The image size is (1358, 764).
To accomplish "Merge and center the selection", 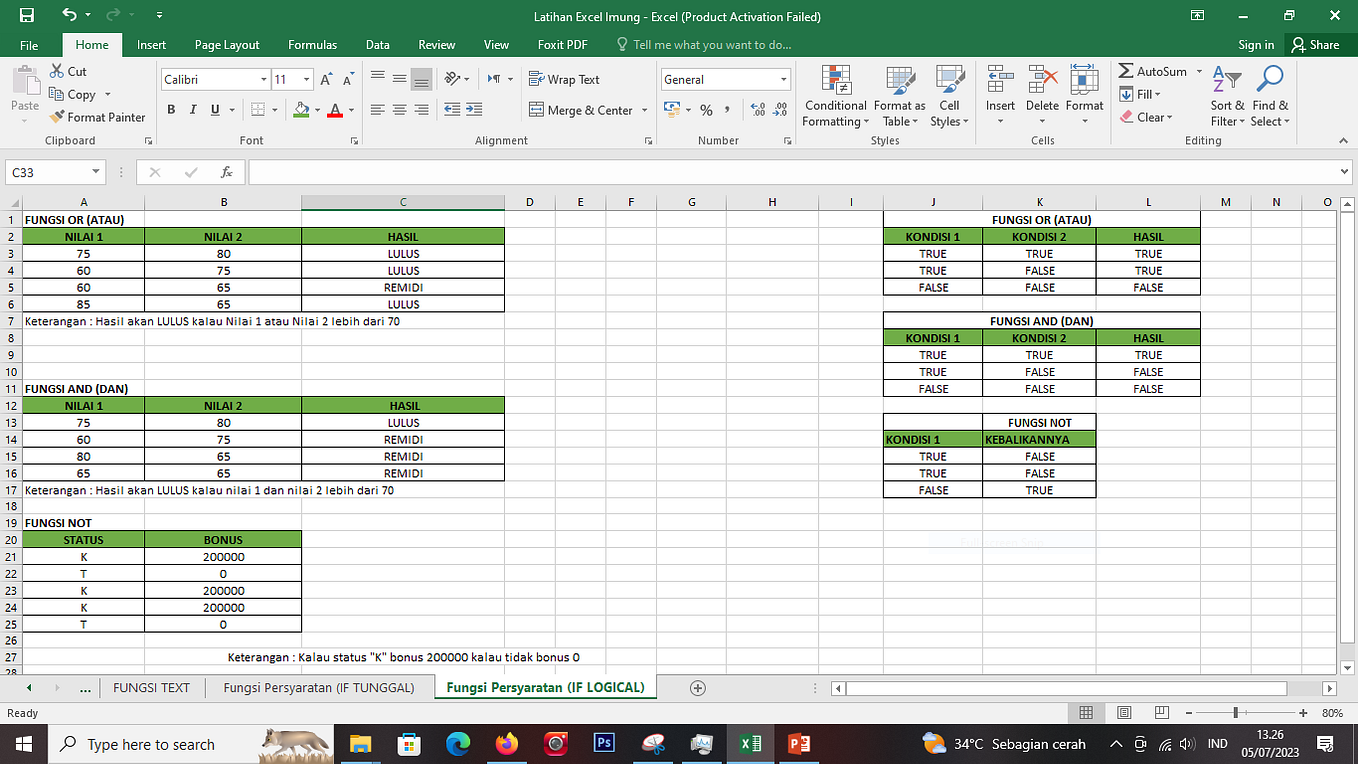I will [581, 110].
